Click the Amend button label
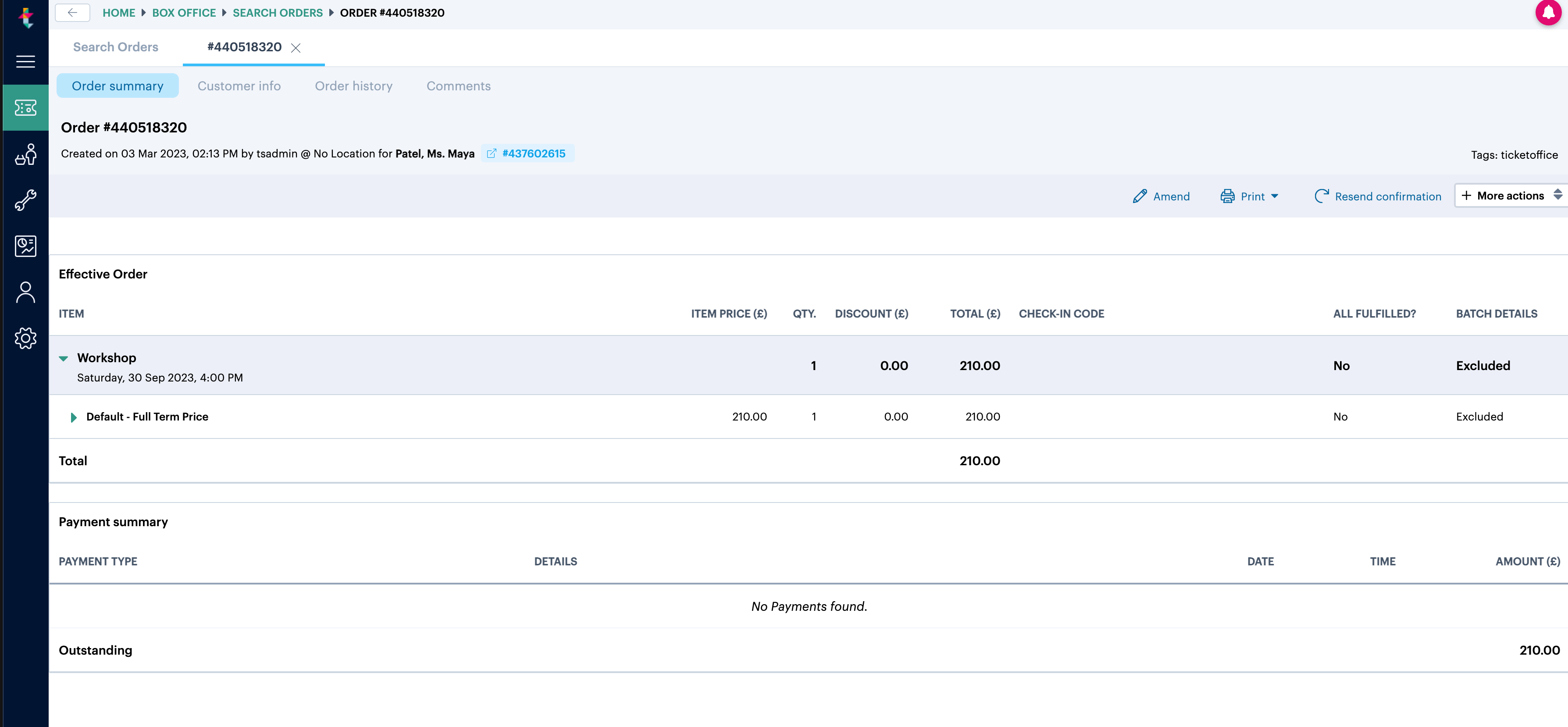1568x727 pixels. 1171,196
